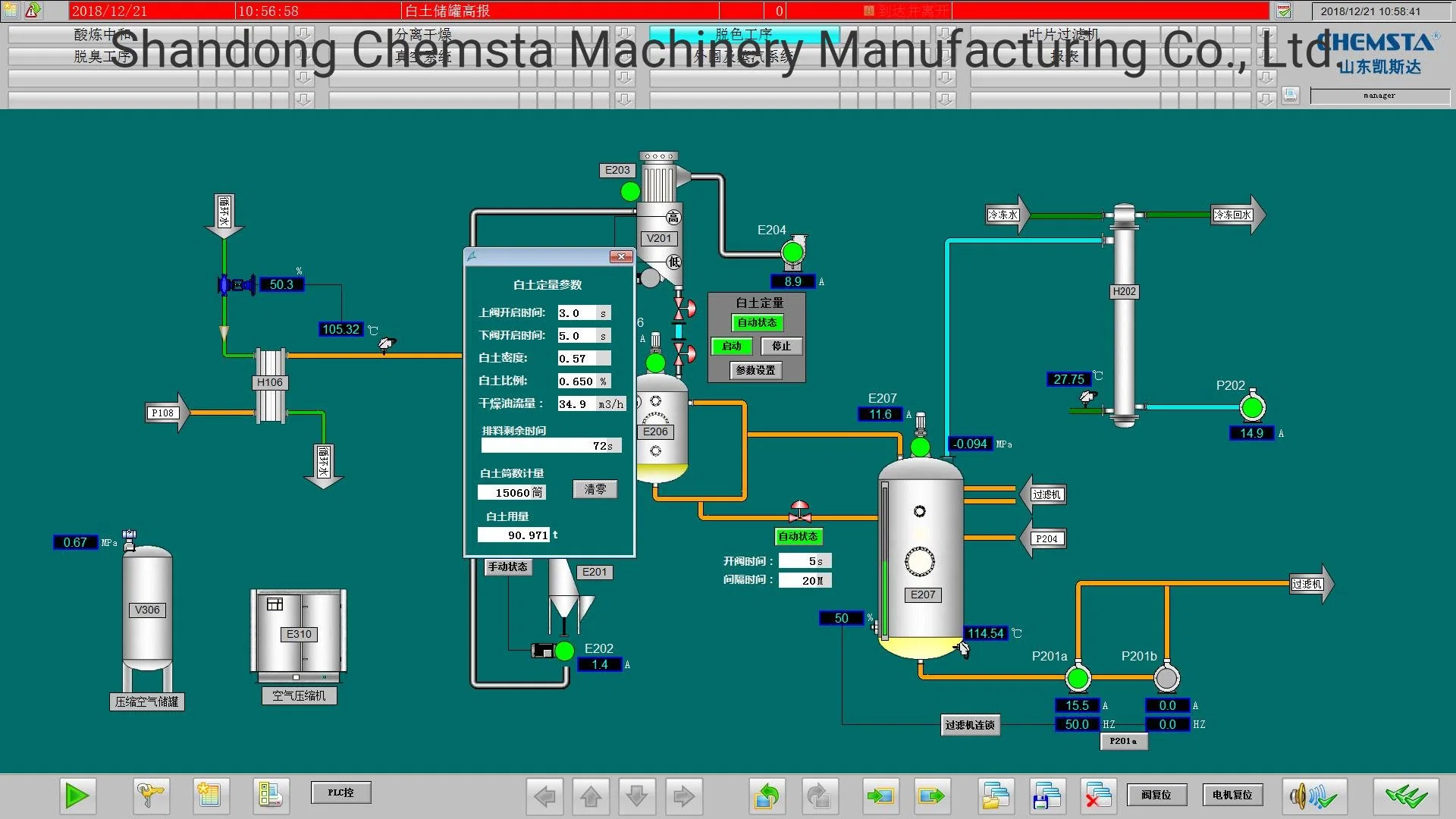The image size is (1456, 819).
Task: Open the 叶片过滤机 navigation tab
Action: [x=1065, y=35]
